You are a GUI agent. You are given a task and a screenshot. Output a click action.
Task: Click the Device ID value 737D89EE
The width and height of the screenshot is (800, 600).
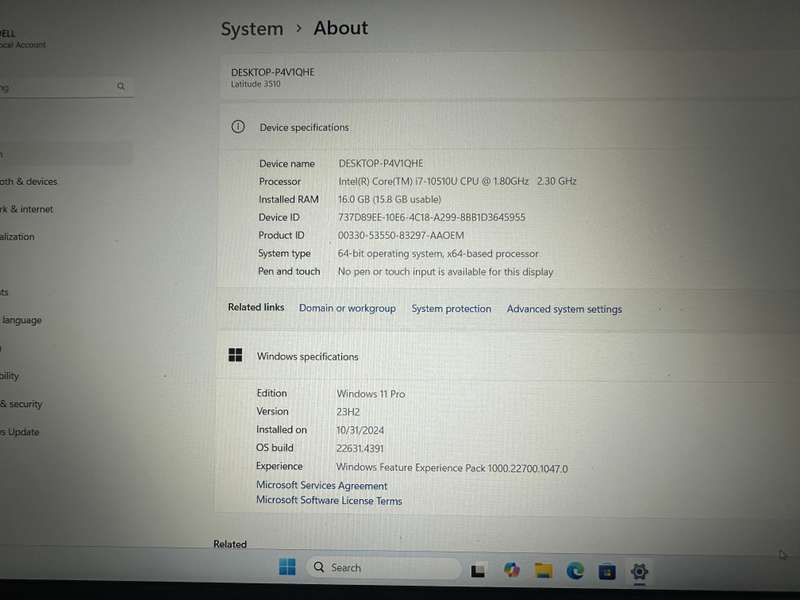tap(431, 217)
